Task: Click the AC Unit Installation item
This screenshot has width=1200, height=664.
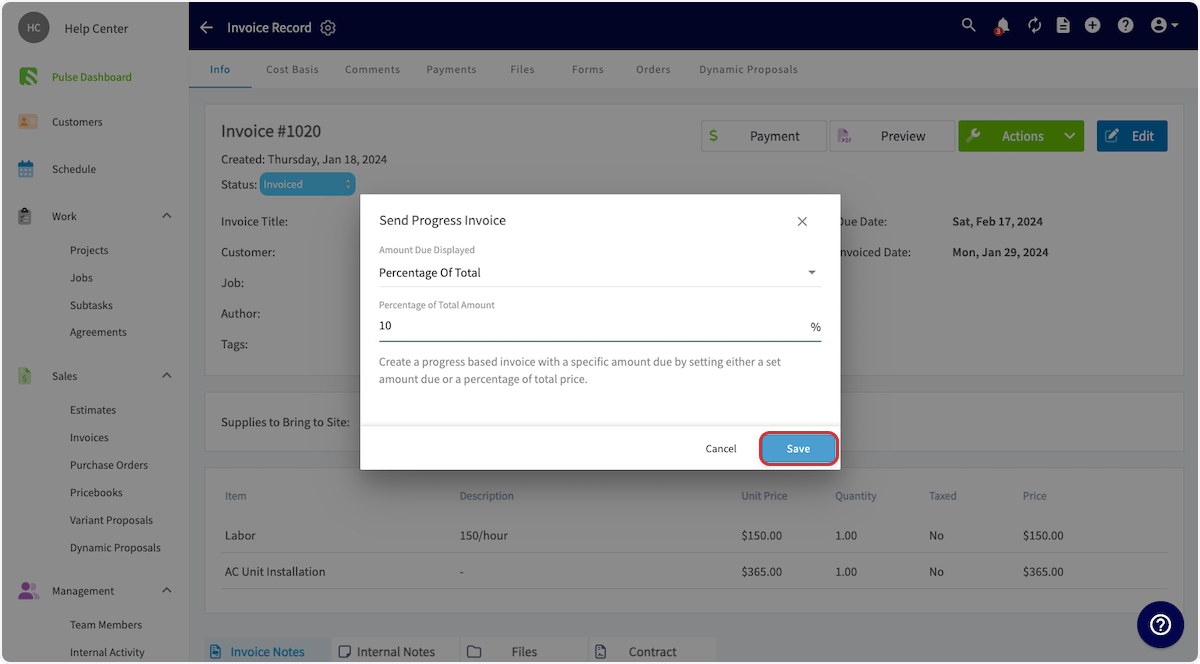Action: 275,572
